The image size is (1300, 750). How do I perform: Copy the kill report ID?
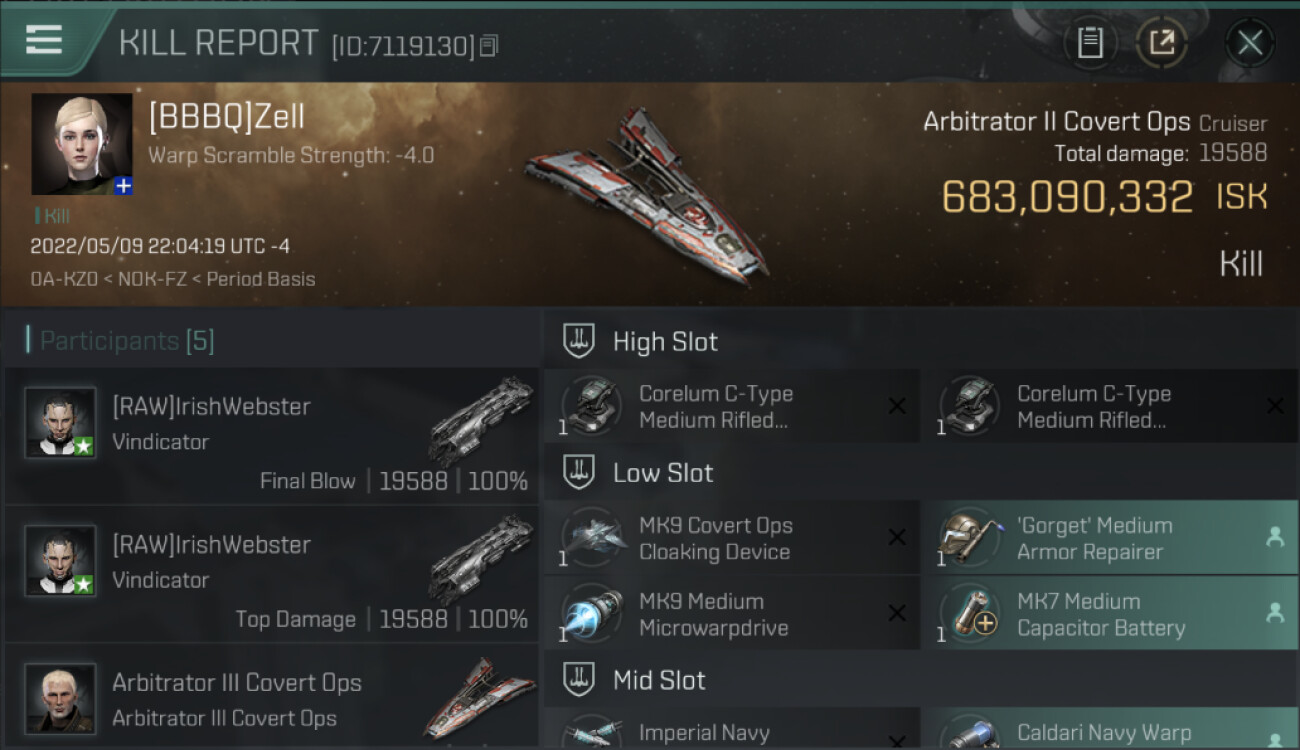pos(488,46)
